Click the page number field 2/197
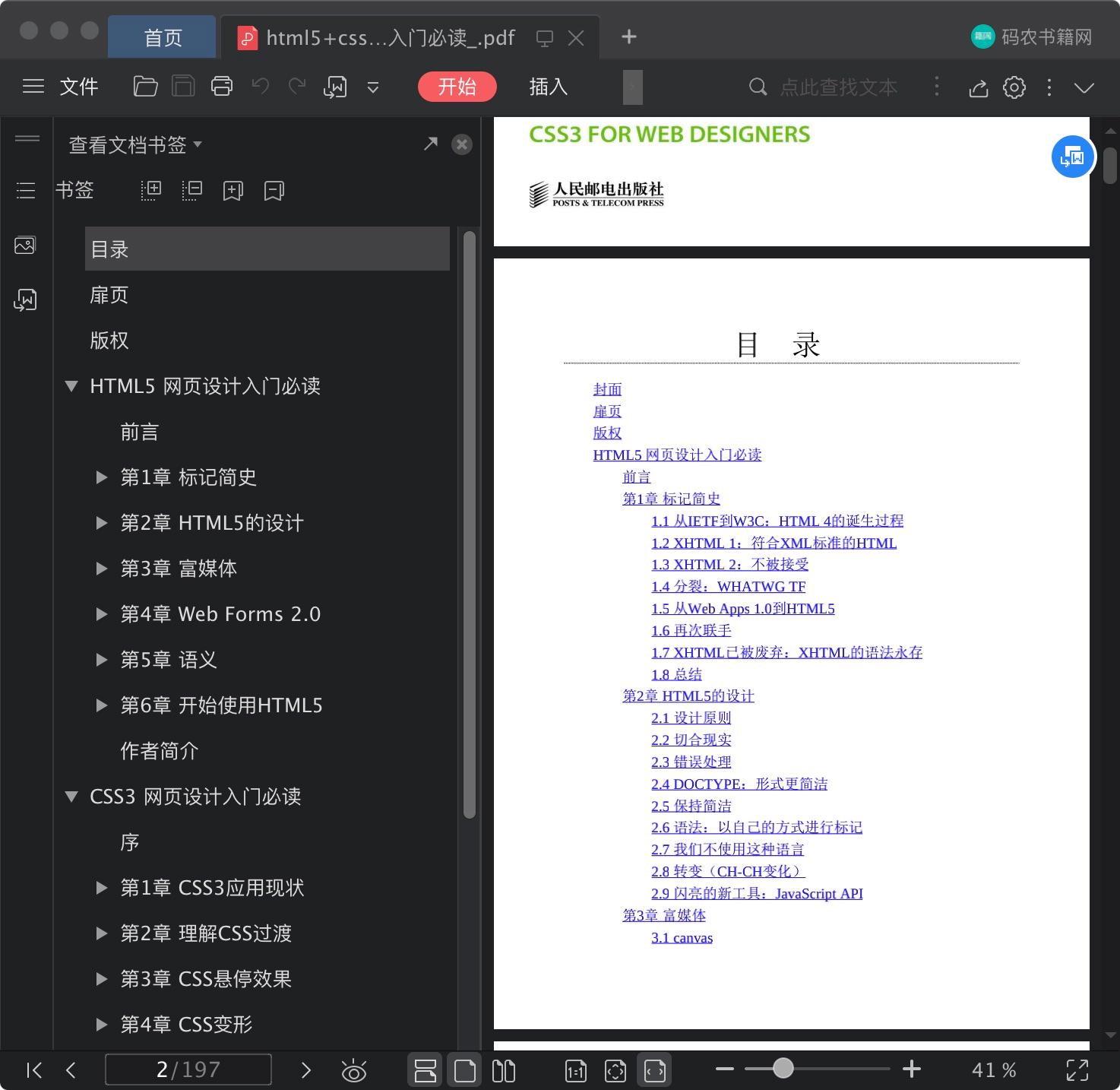 [x=188, y=1069]
